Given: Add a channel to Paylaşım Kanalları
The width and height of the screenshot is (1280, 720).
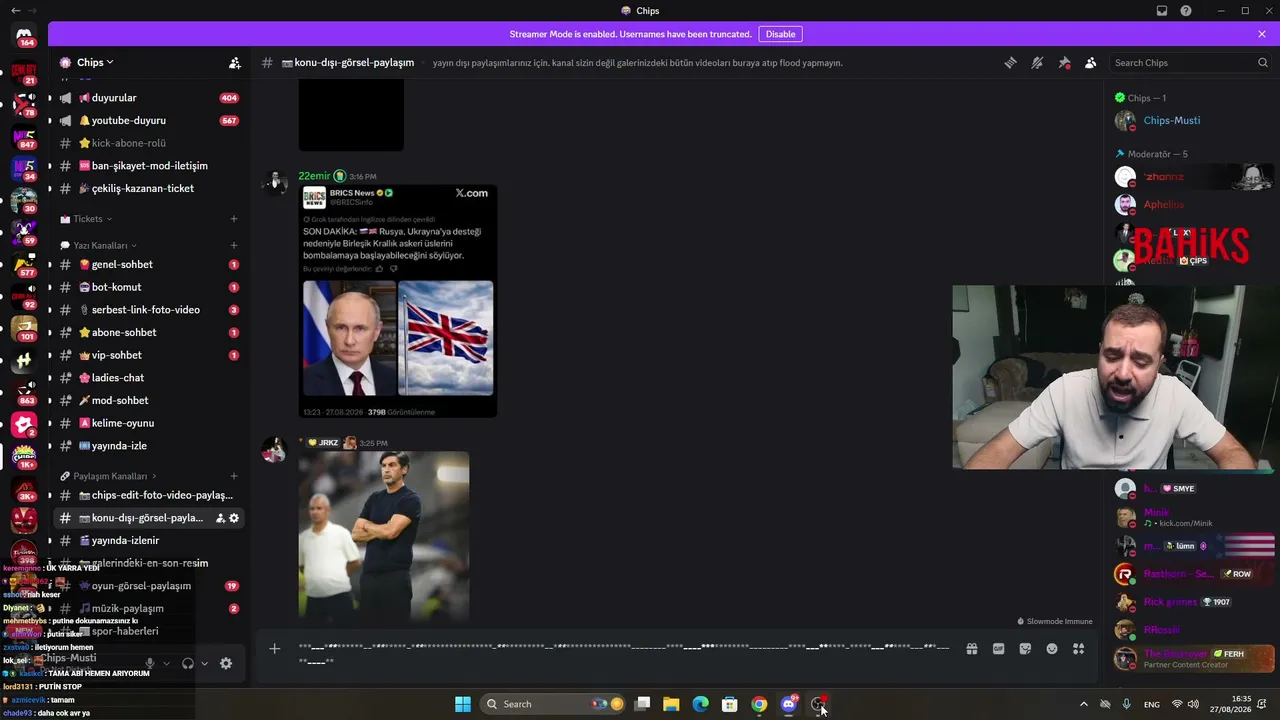Looking at the screenshot, I should coord(234,476).
